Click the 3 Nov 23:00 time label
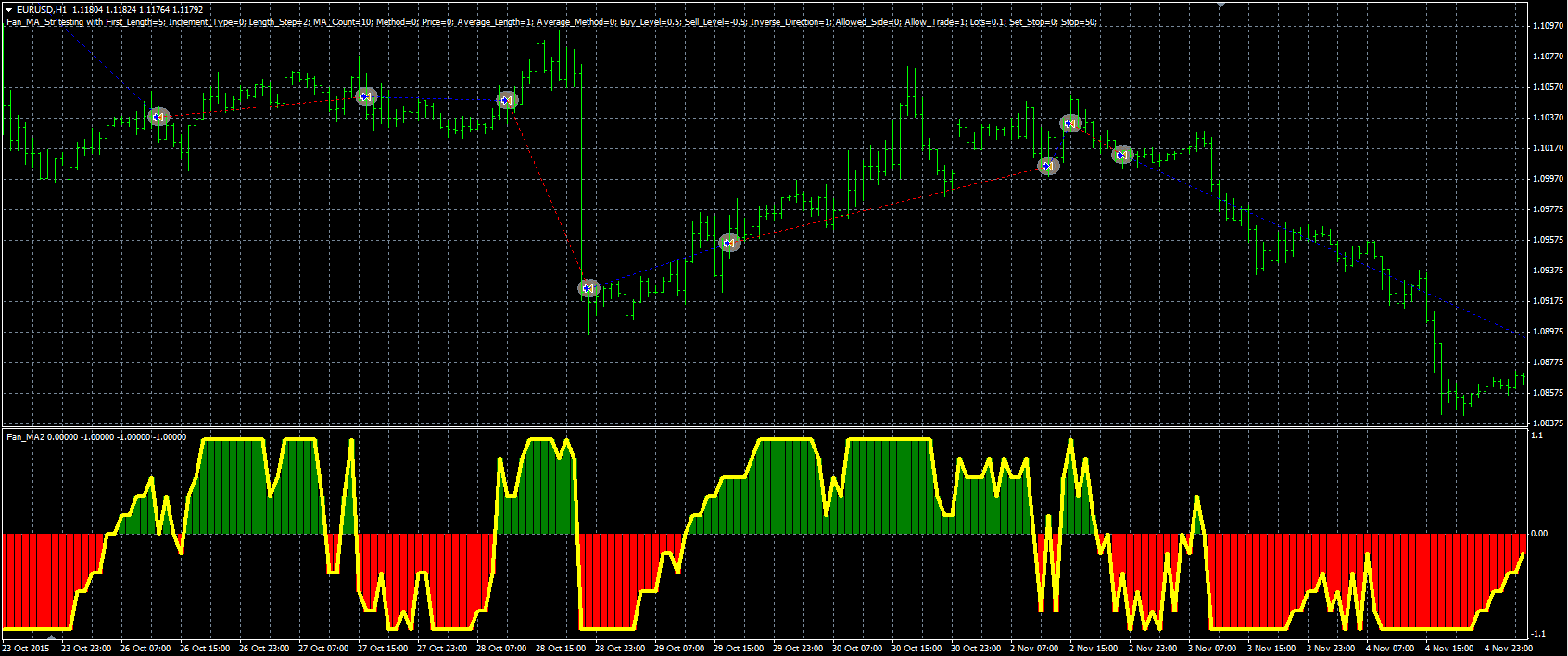The image size is (1568, 656). point(1331,649)
